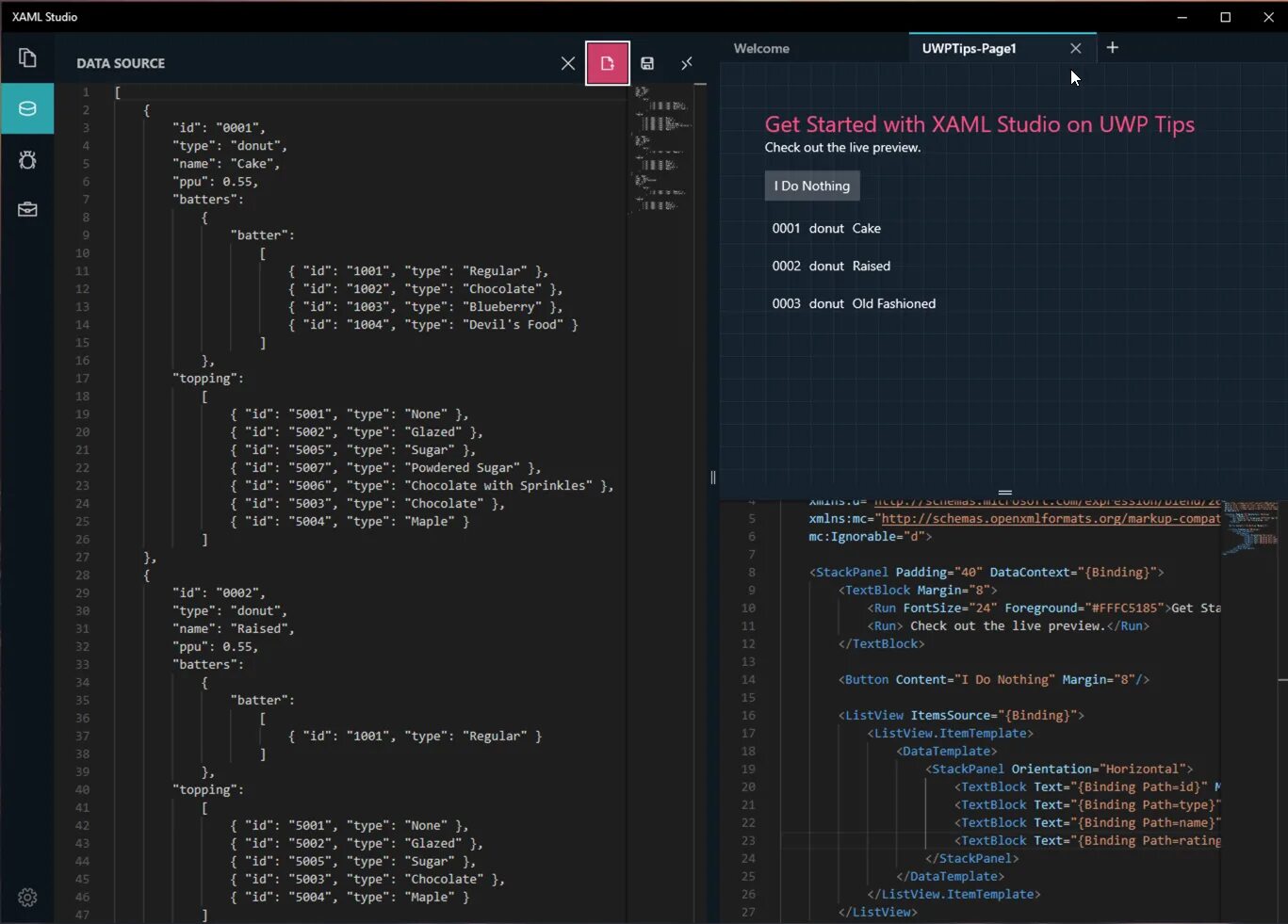Click JSON line with "Chocolate with Sprinkles"
1288x924 pixels.
click(422, 486)
